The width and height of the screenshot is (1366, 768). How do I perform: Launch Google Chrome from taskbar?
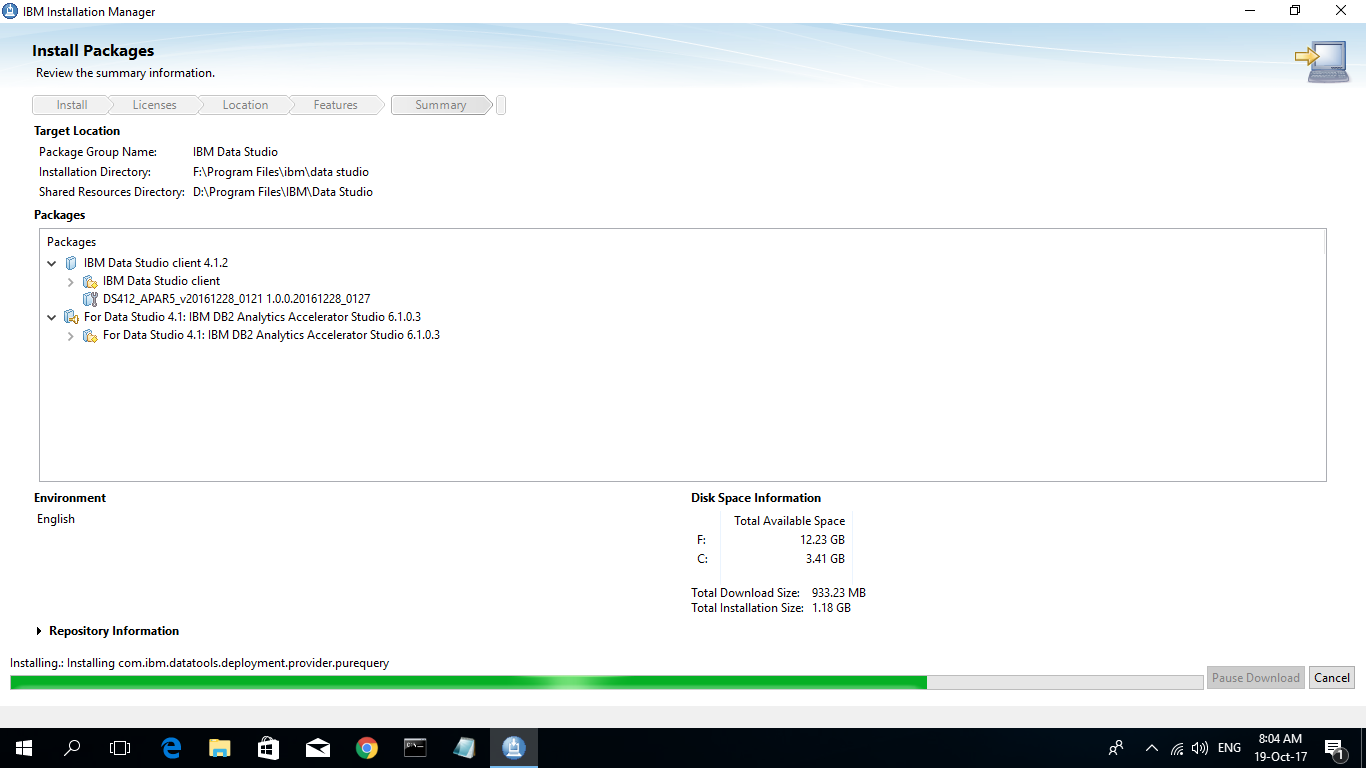click(367, 747)
